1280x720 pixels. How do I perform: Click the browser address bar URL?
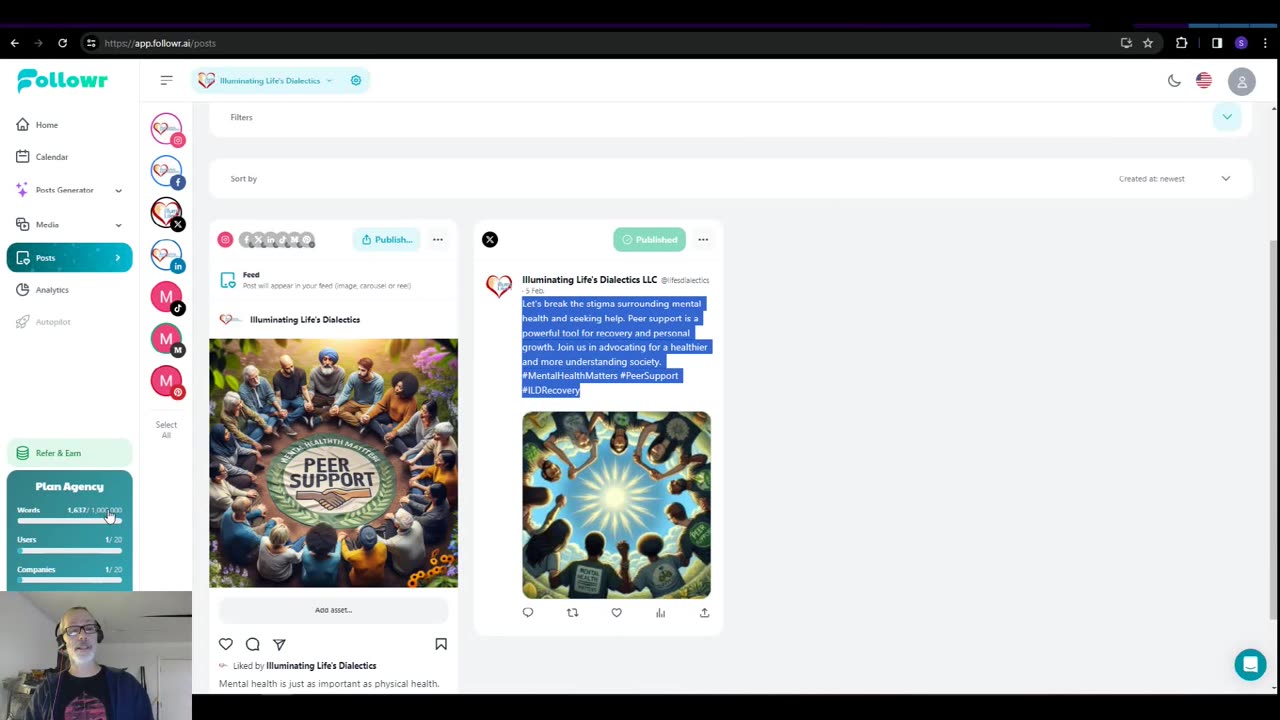pos(160,43)
